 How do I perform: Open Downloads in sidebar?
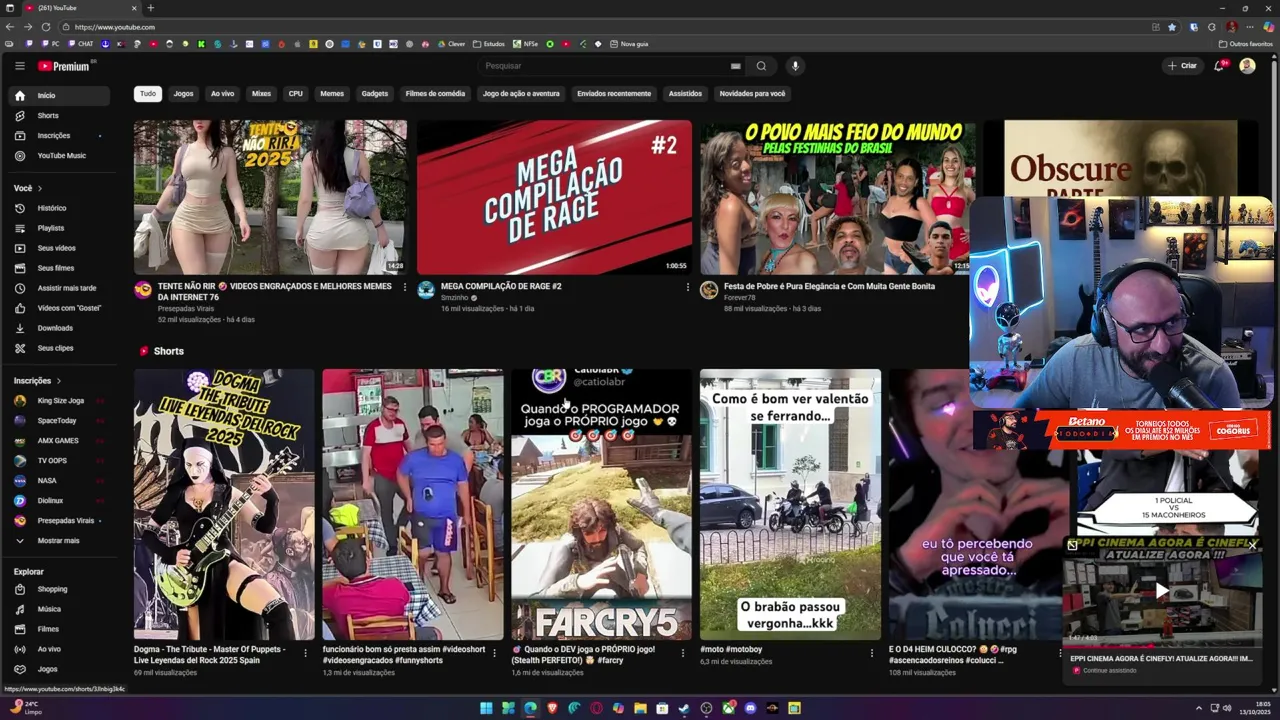(60, 328)
